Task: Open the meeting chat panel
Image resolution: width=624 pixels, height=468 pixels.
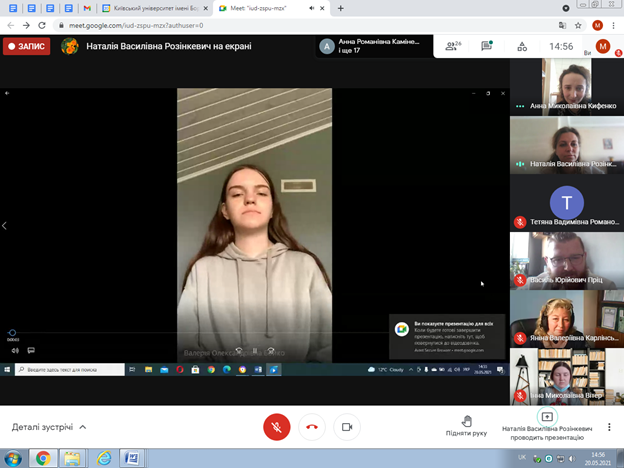Action: [x=486, y=46]
